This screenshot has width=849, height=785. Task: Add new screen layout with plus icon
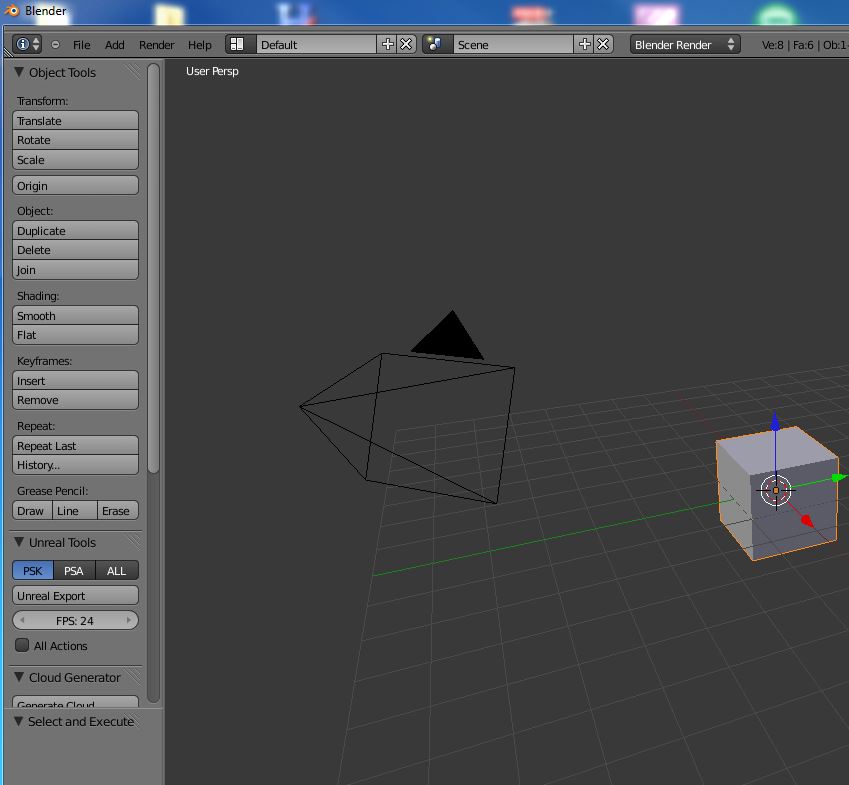(388, 44)
